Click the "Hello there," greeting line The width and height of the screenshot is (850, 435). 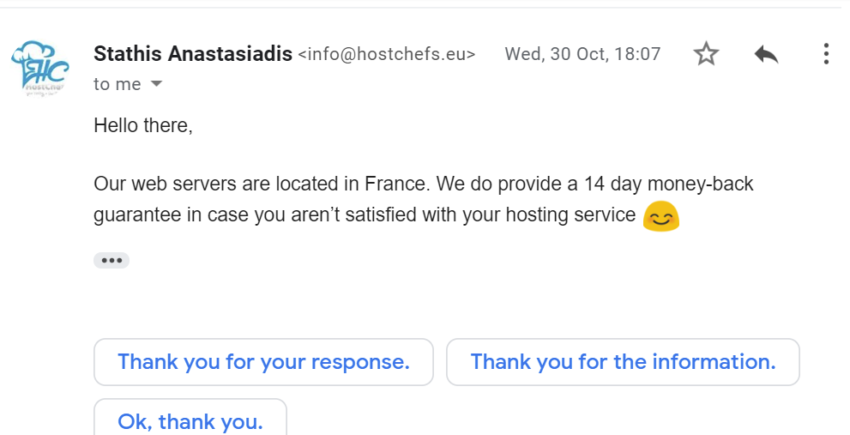(x=143, y=125)
